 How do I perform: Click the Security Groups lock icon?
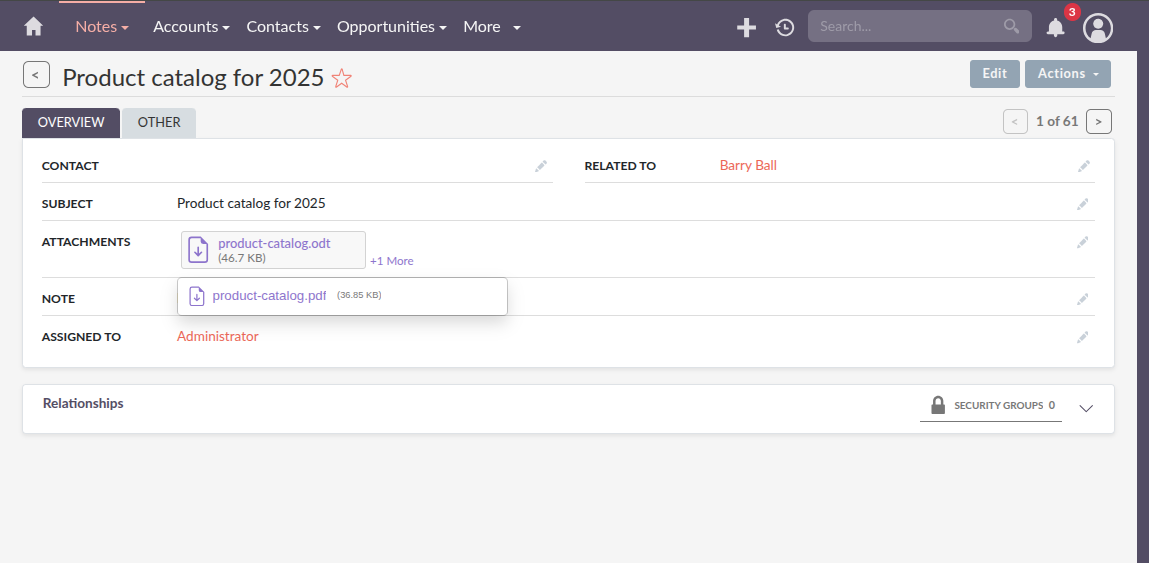938,405
